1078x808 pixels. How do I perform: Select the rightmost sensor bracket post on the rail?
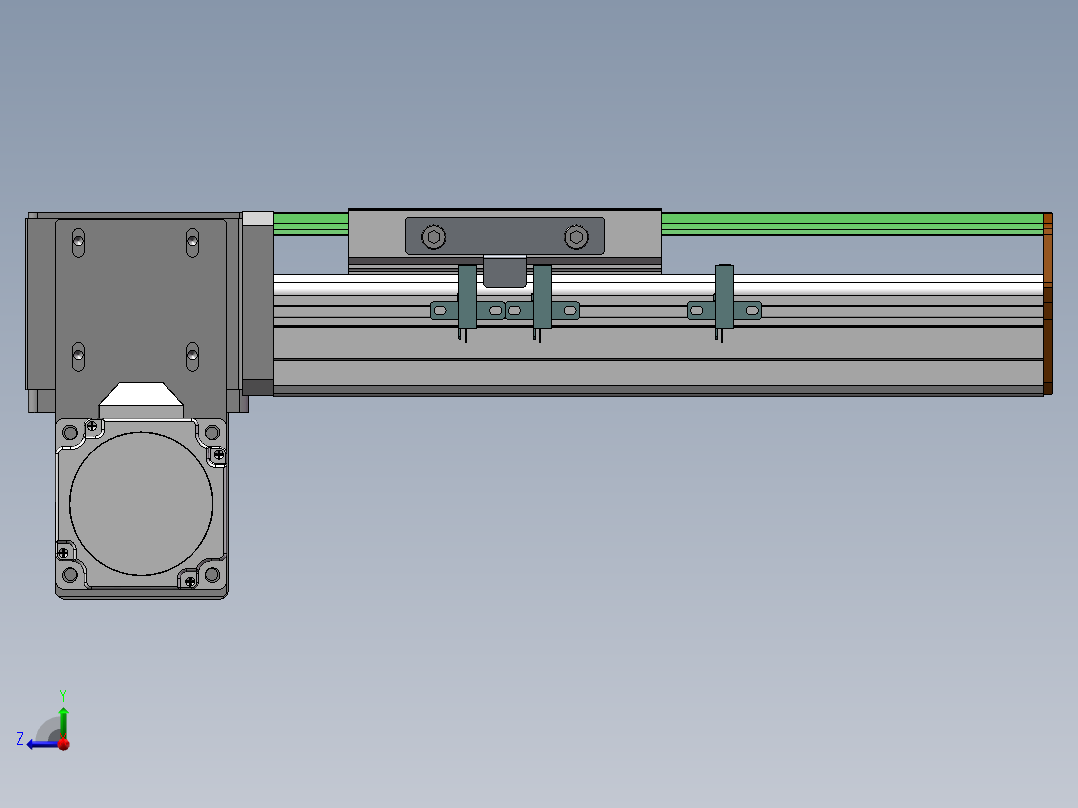tap(724, 297)
